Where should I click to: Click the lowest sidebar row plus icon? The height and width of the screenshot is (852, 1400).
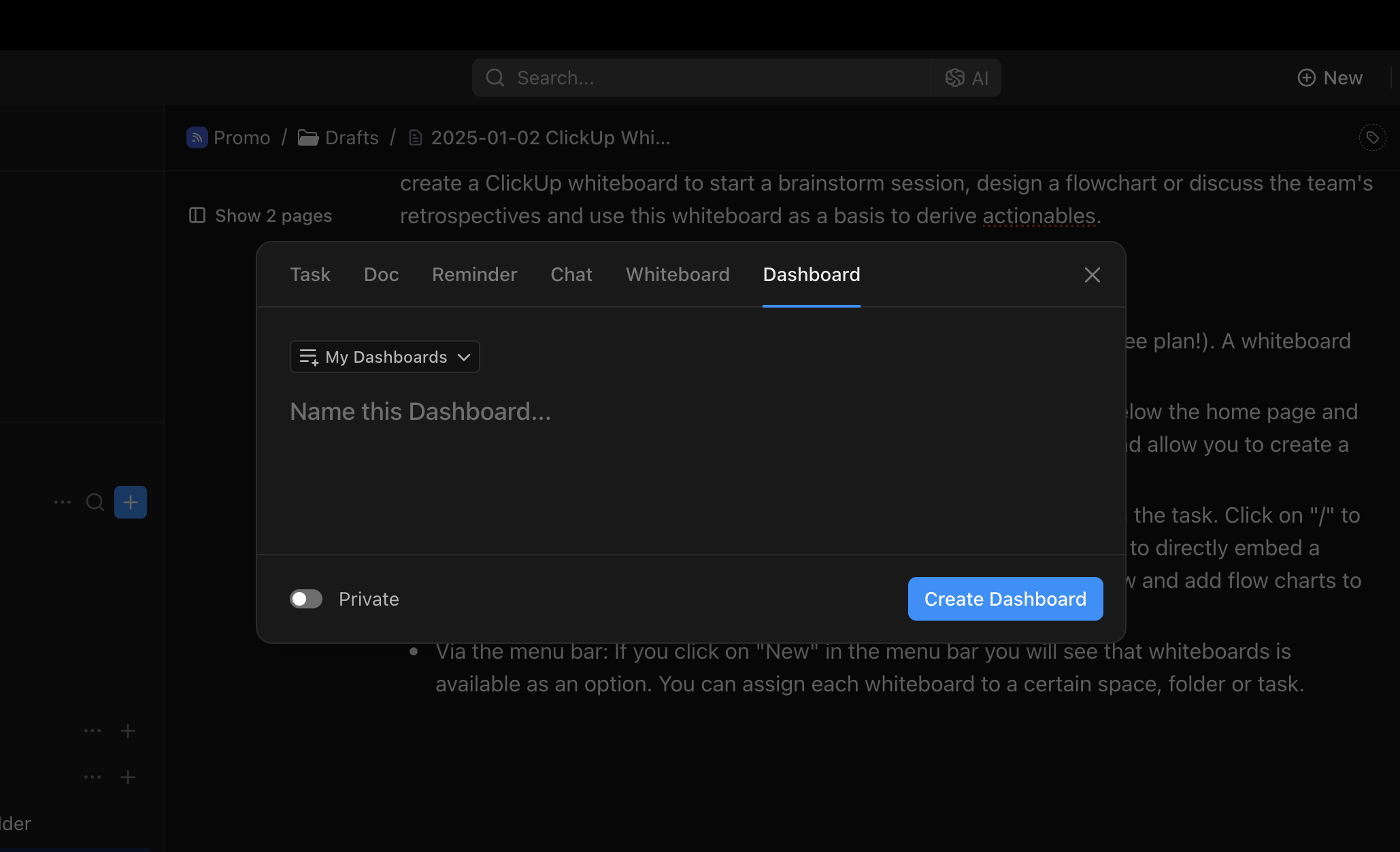128,777
